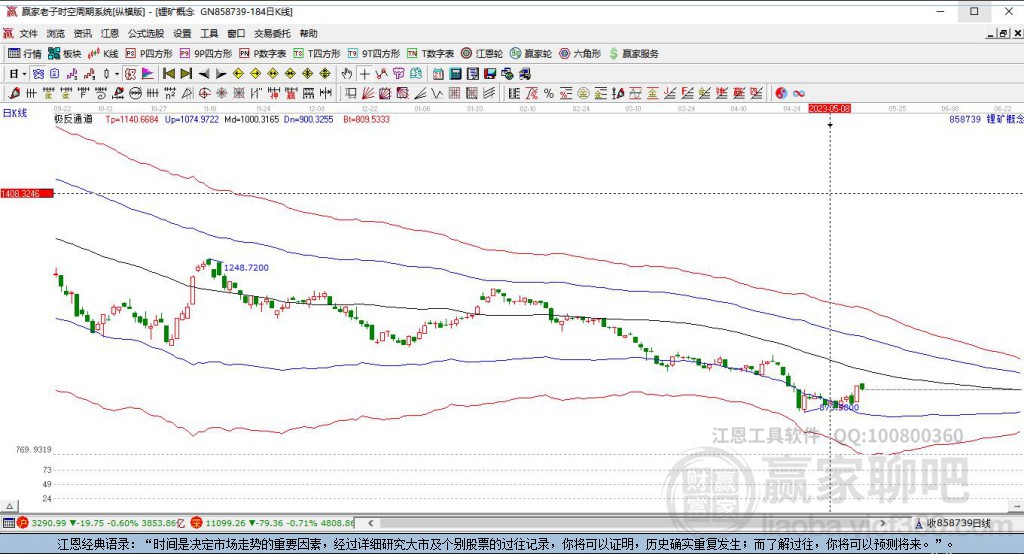Open the 公式选股 menu

tap(146, 33)
